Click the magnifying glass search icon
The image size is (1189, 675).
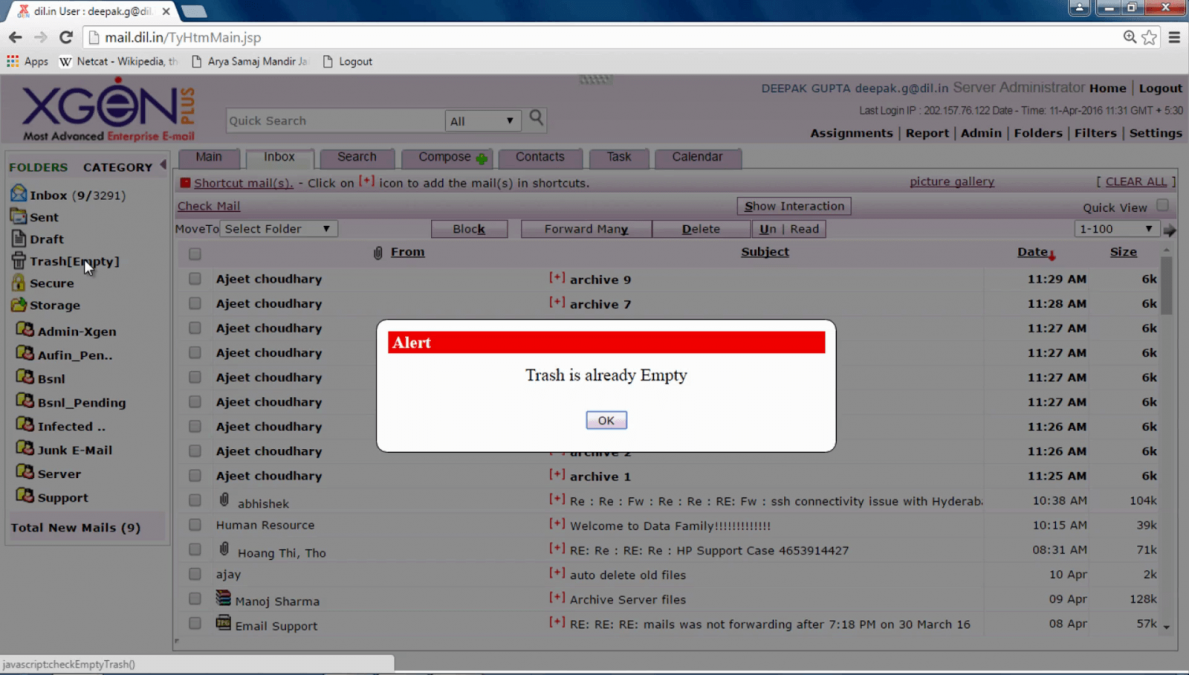click(535, 119)
